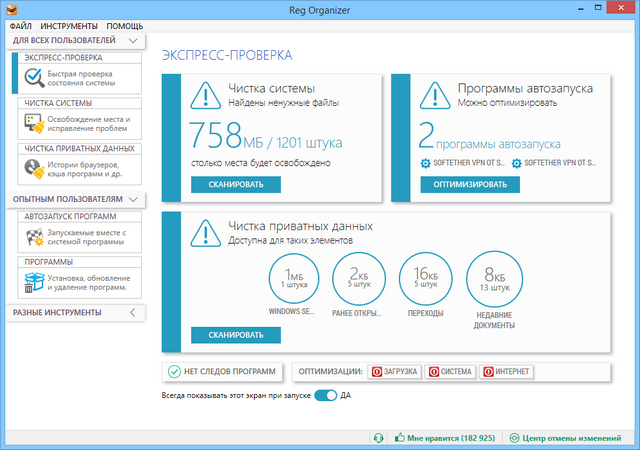Viewport: 640px width, 450px height.
Task: Open the ИНСТРУМЕНТЫ menu
Action: pos(69,26)
